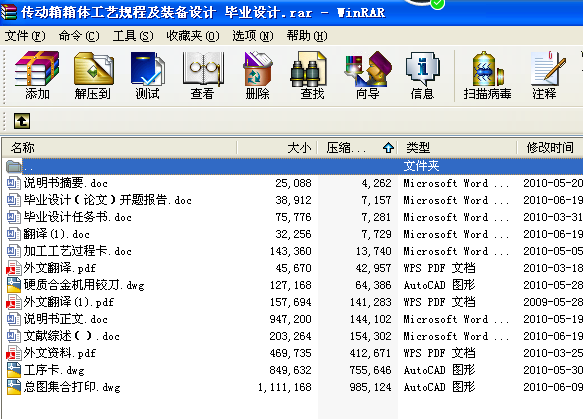Click the WinRAR title bar books icon
Screen dimensions: 583x419
click(x=9, y=12)
